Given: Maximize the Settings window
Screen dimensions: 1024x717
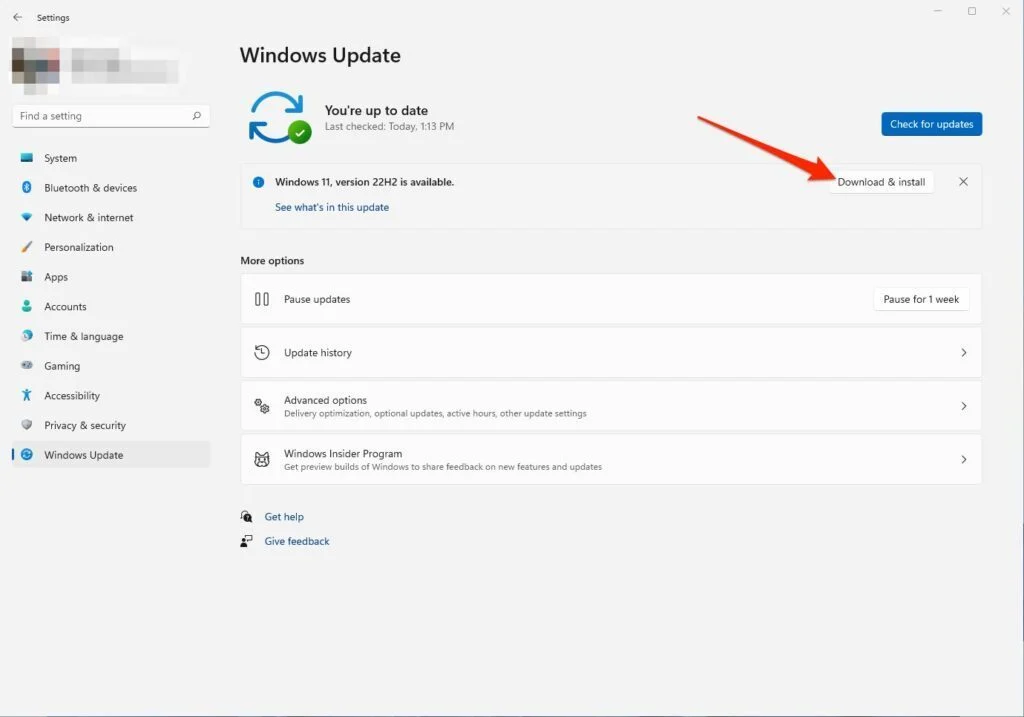Looking at the screenshot, I should (972, 11).
